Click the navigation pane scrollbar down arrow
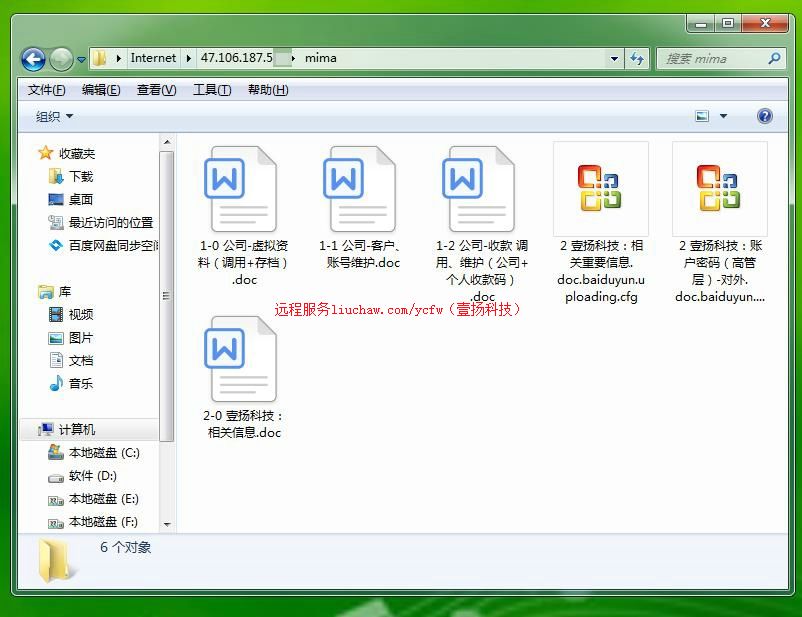802x617 pixels. [166, 524]
